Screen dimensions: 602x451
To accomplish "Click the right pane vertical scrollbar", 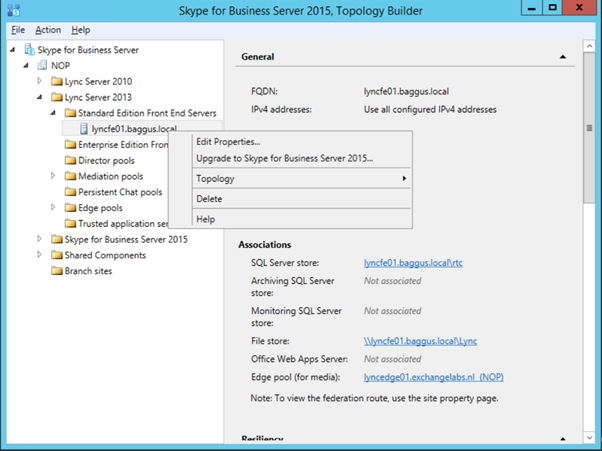I will click(x=589, y=250).
